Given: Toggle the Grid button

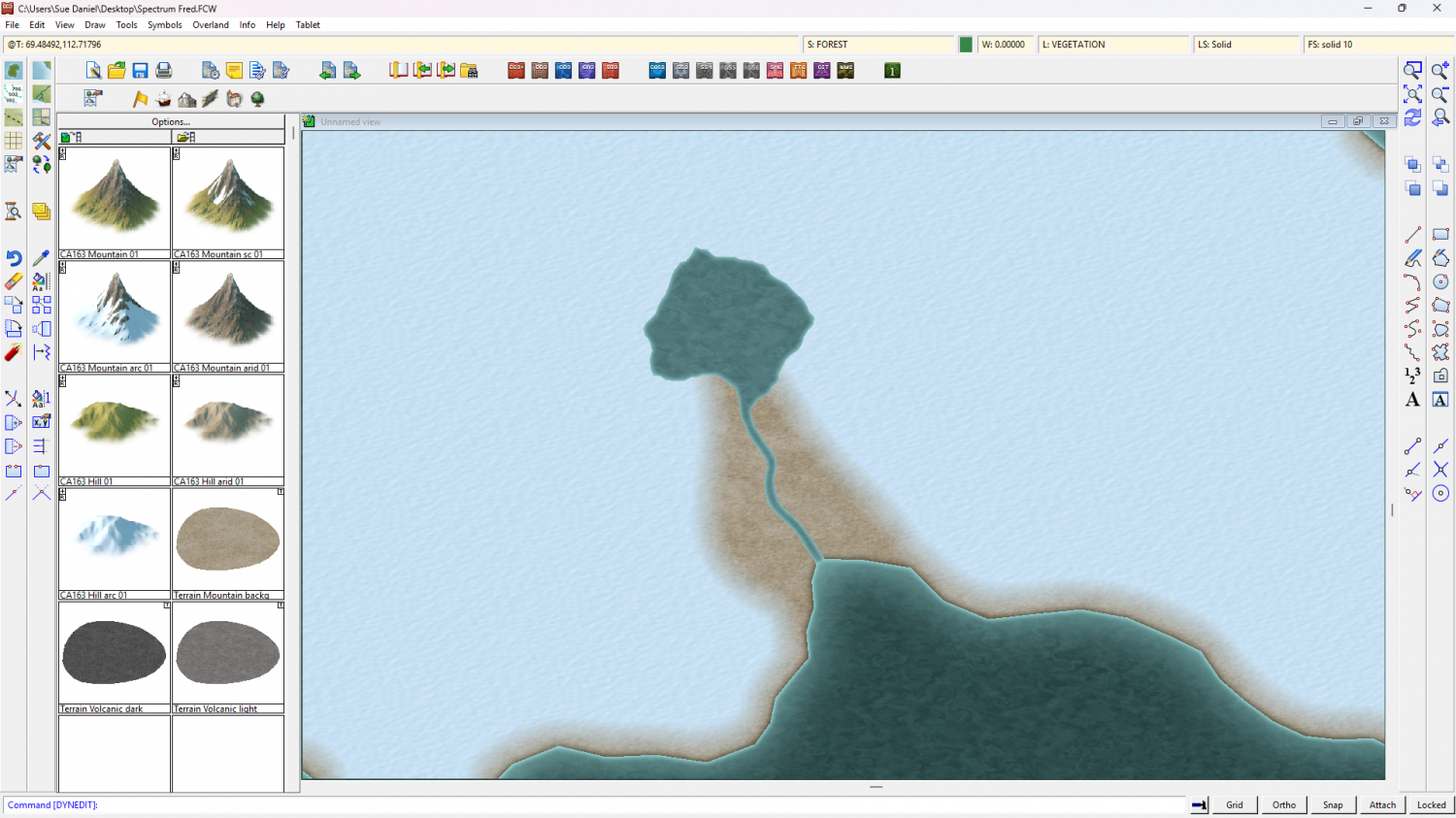Looking at the screenshot, I should point(1234,804).
